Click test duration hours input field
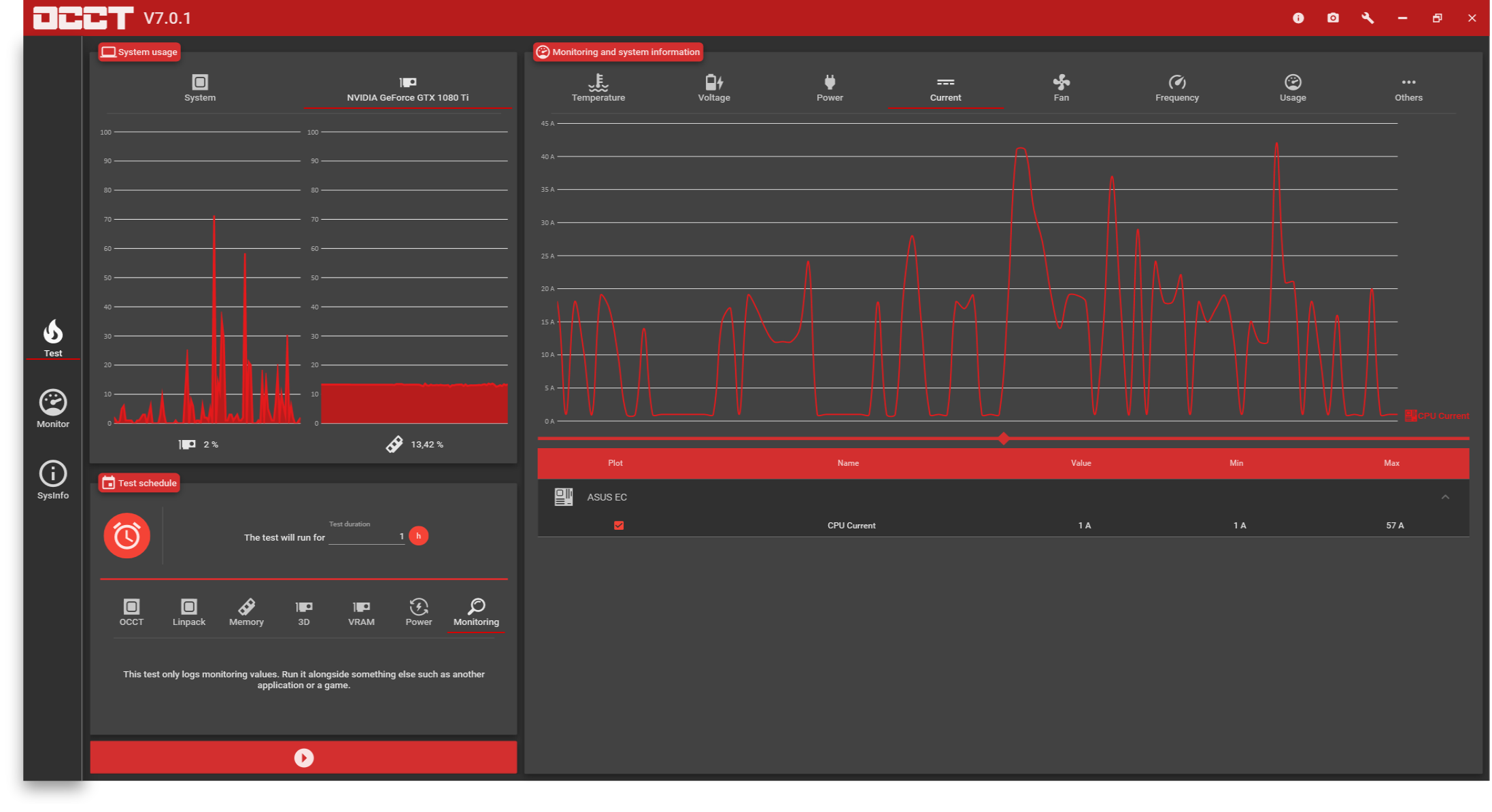 370,537
